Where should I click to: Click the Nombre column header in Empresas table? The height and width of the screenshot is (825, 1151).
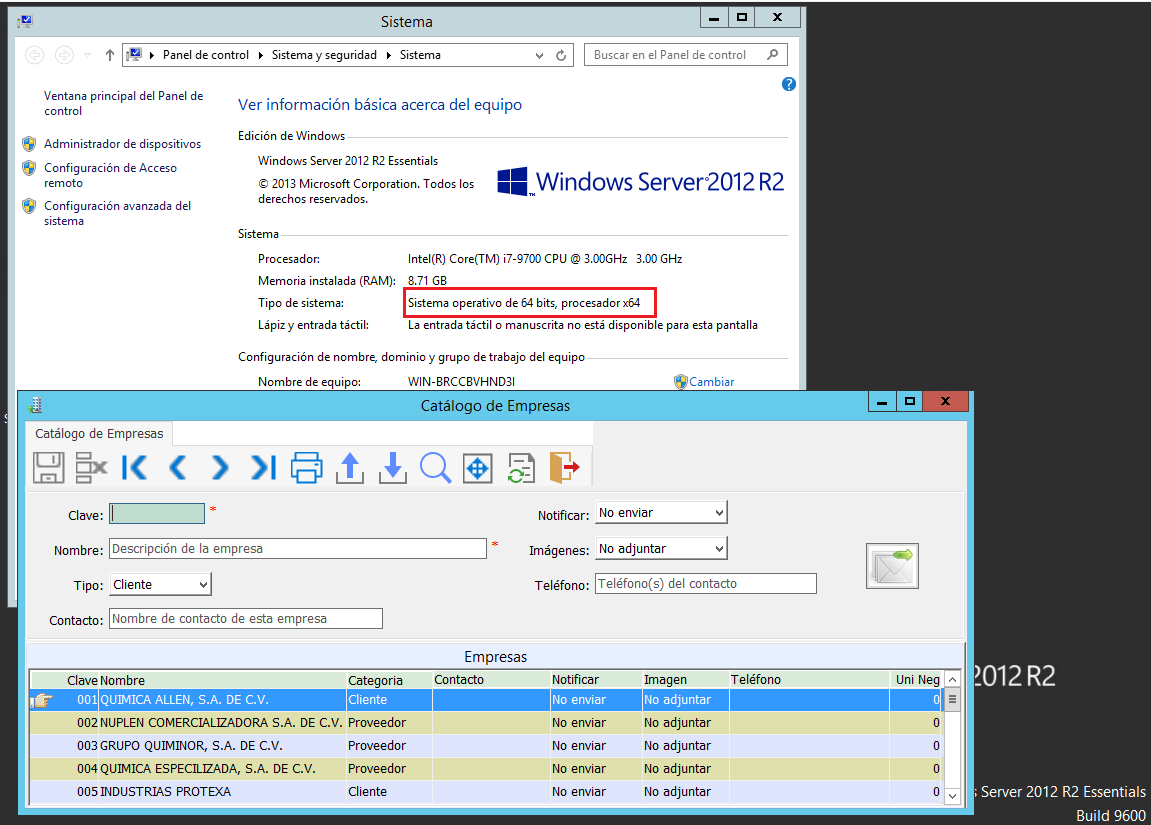pos(222,680)
